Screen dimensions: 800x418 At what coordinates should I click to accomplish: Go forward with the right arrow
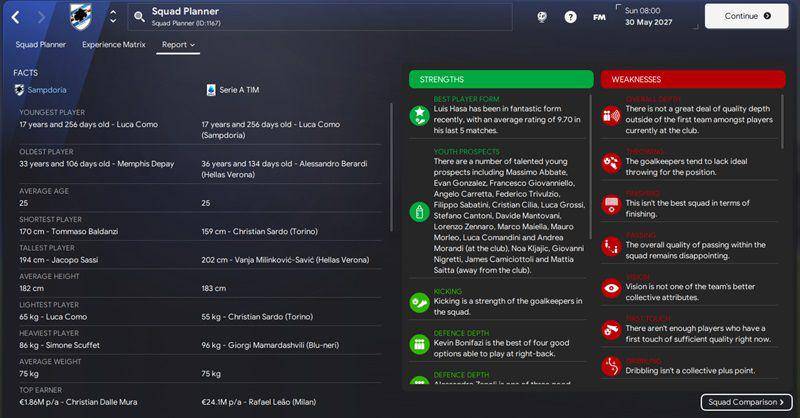(41, 17)
